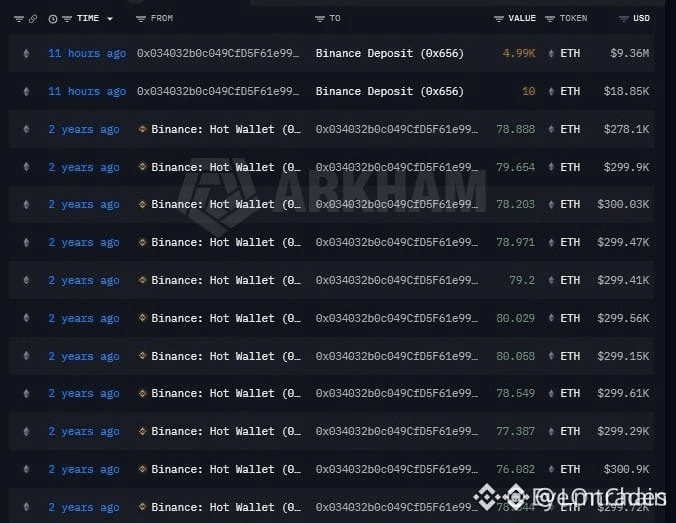This screenshot has height=523, width=676.
Task: Select USD amount $299.29K
Action: [623, 431]
